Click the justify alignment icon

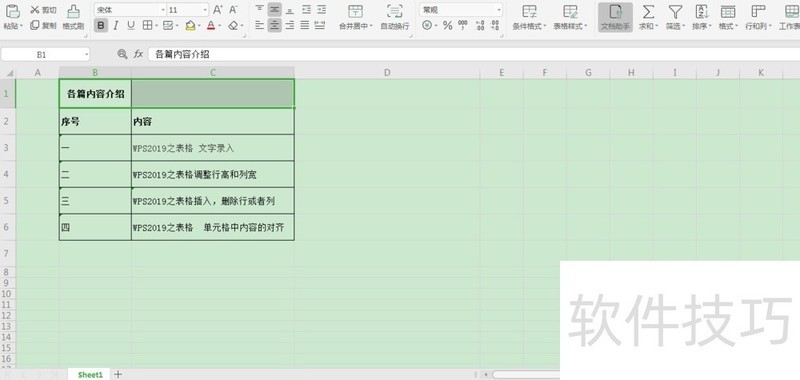pyautogui.click(x=305, y=26)
